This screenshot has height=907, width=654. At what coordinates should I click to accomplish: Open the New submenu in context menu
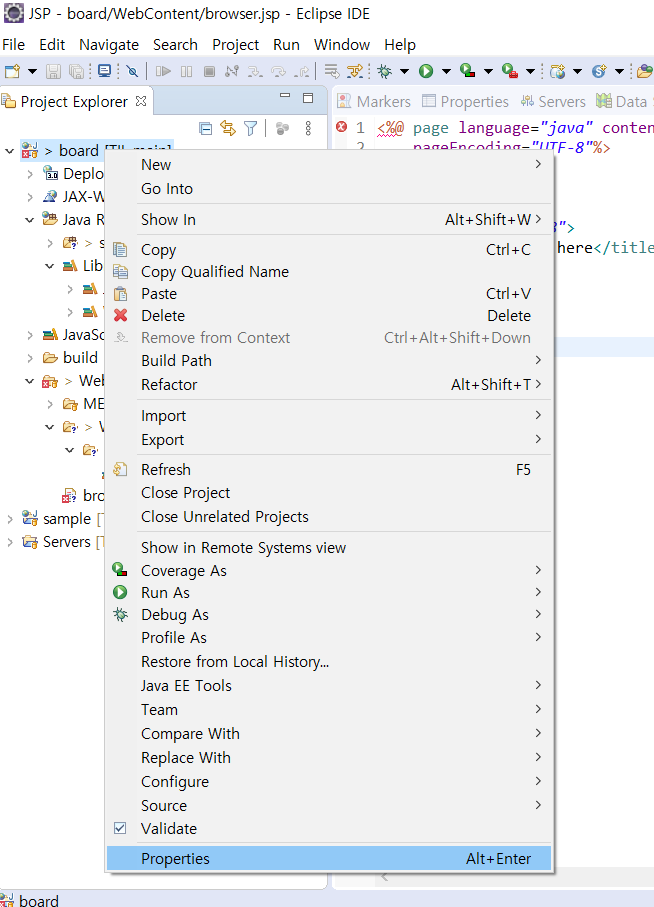[x=330, y=164]
